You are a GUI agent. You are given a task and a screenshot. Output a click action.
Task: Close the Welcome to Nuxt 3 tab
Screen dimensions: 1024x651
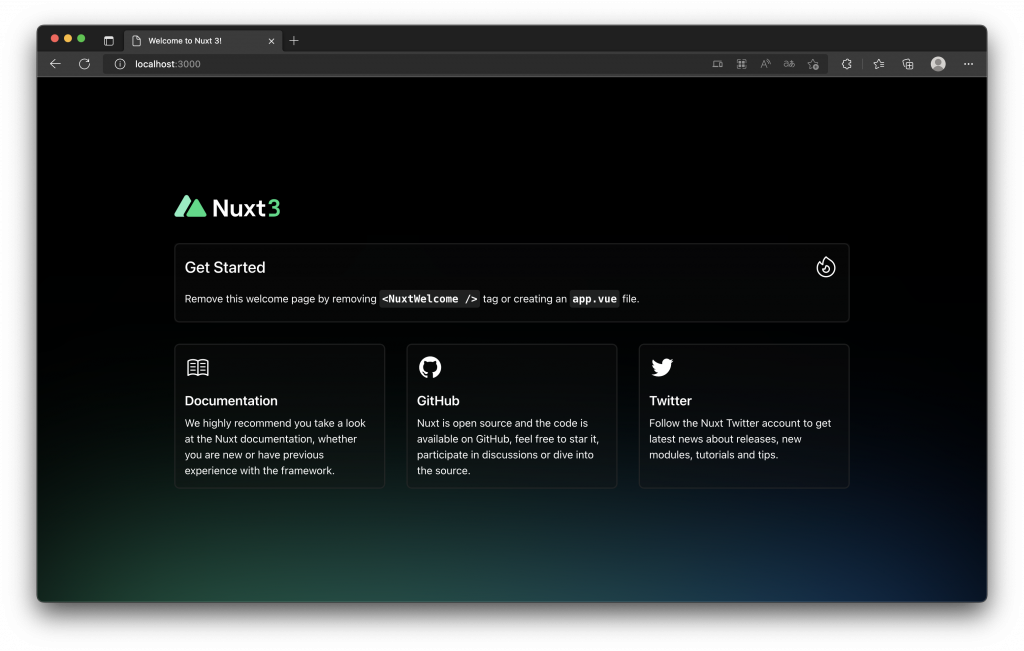click(272, 41)
